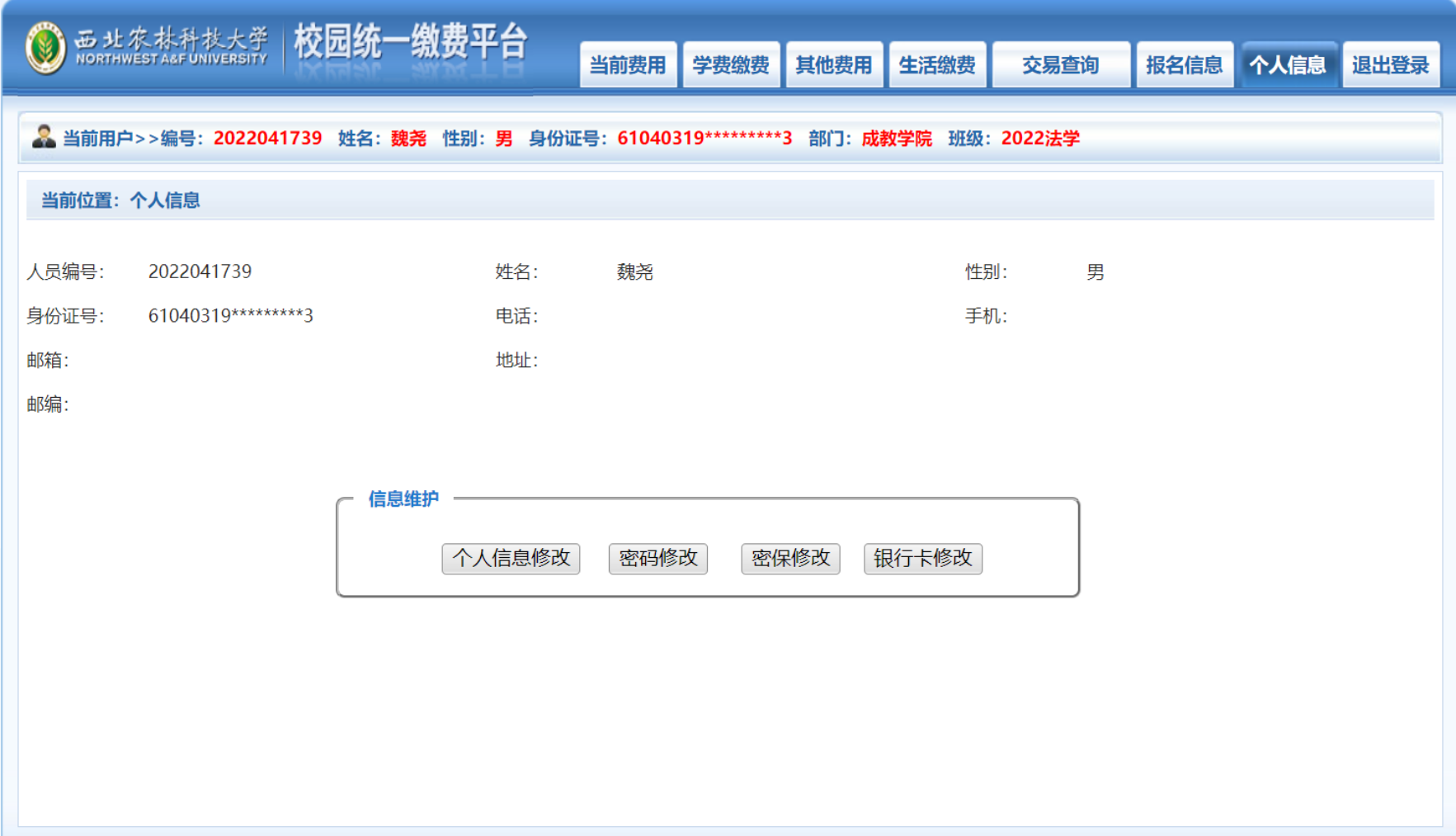
Task: Click the 2022法学 class text
Action: tap(1040, 139)
